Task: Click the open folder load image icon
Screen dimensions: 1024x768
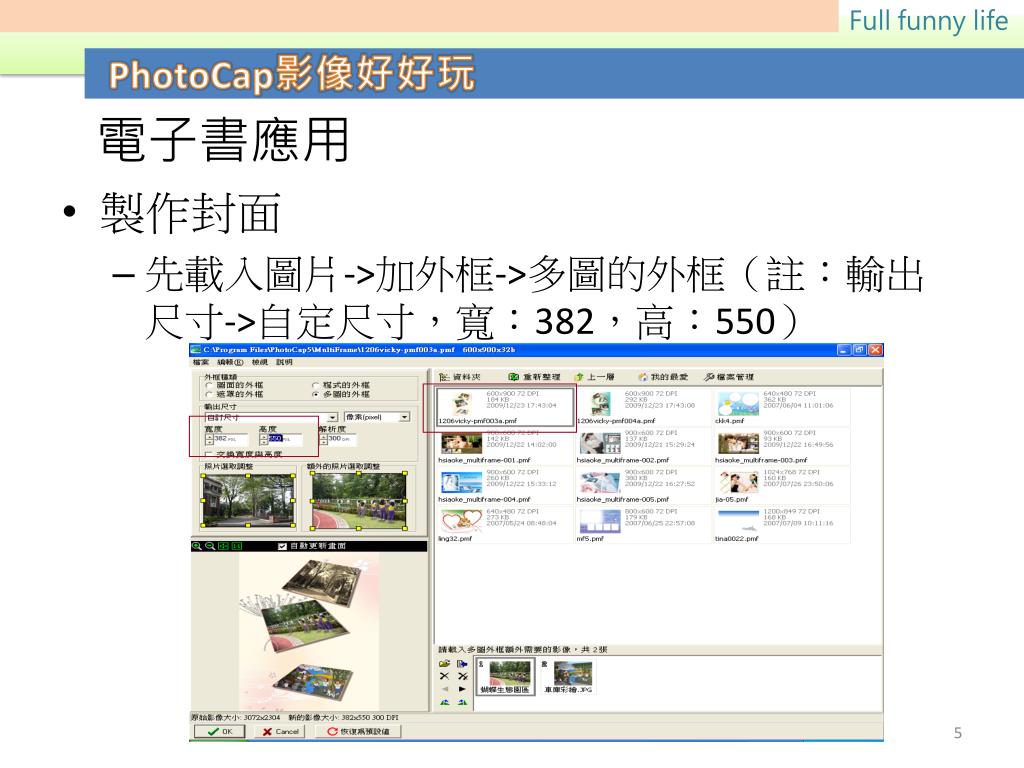Action: (445, 664)
